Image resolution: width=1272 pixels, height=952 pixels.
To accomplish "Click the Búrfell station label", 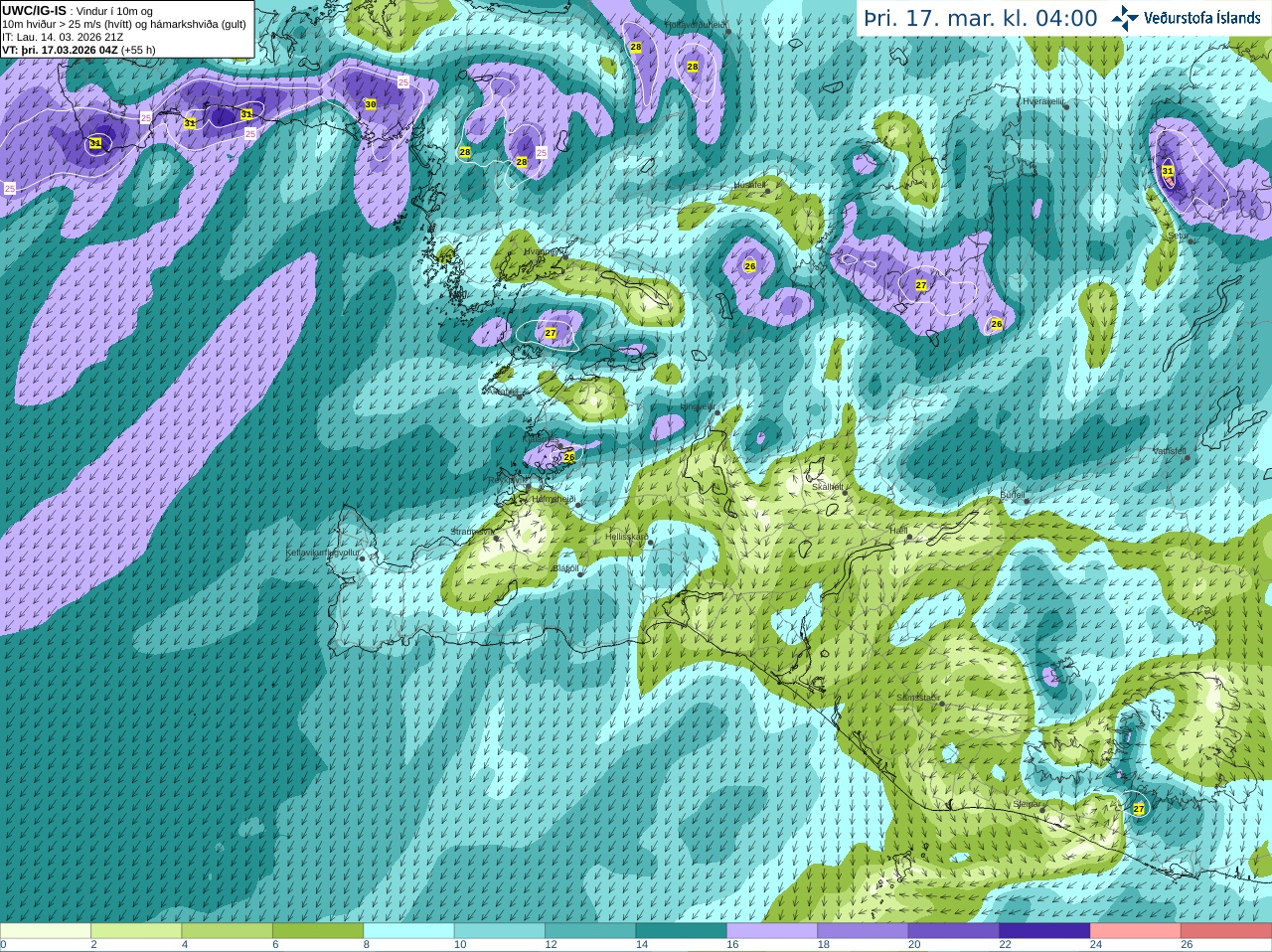I will coord(1012,495).
